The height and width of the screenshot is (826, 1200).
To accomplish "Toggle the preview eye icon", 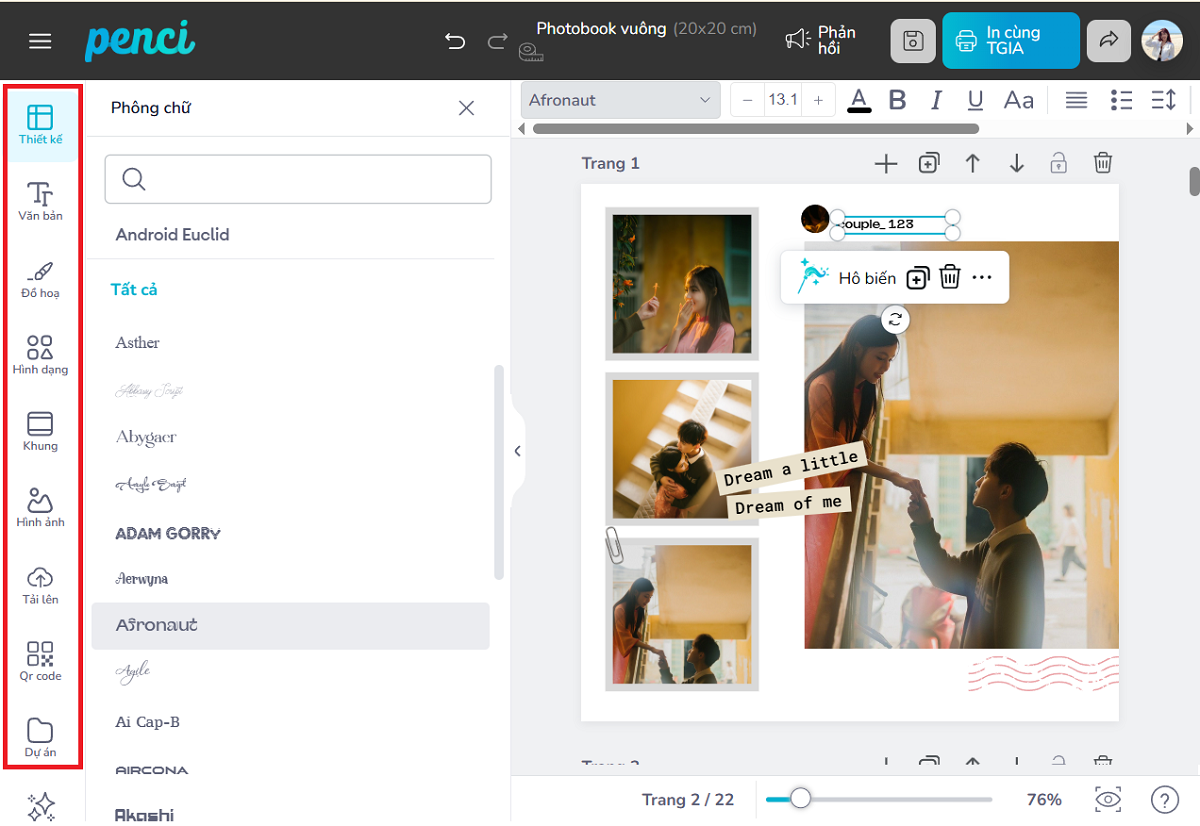I will click(x=1107, y=799).
